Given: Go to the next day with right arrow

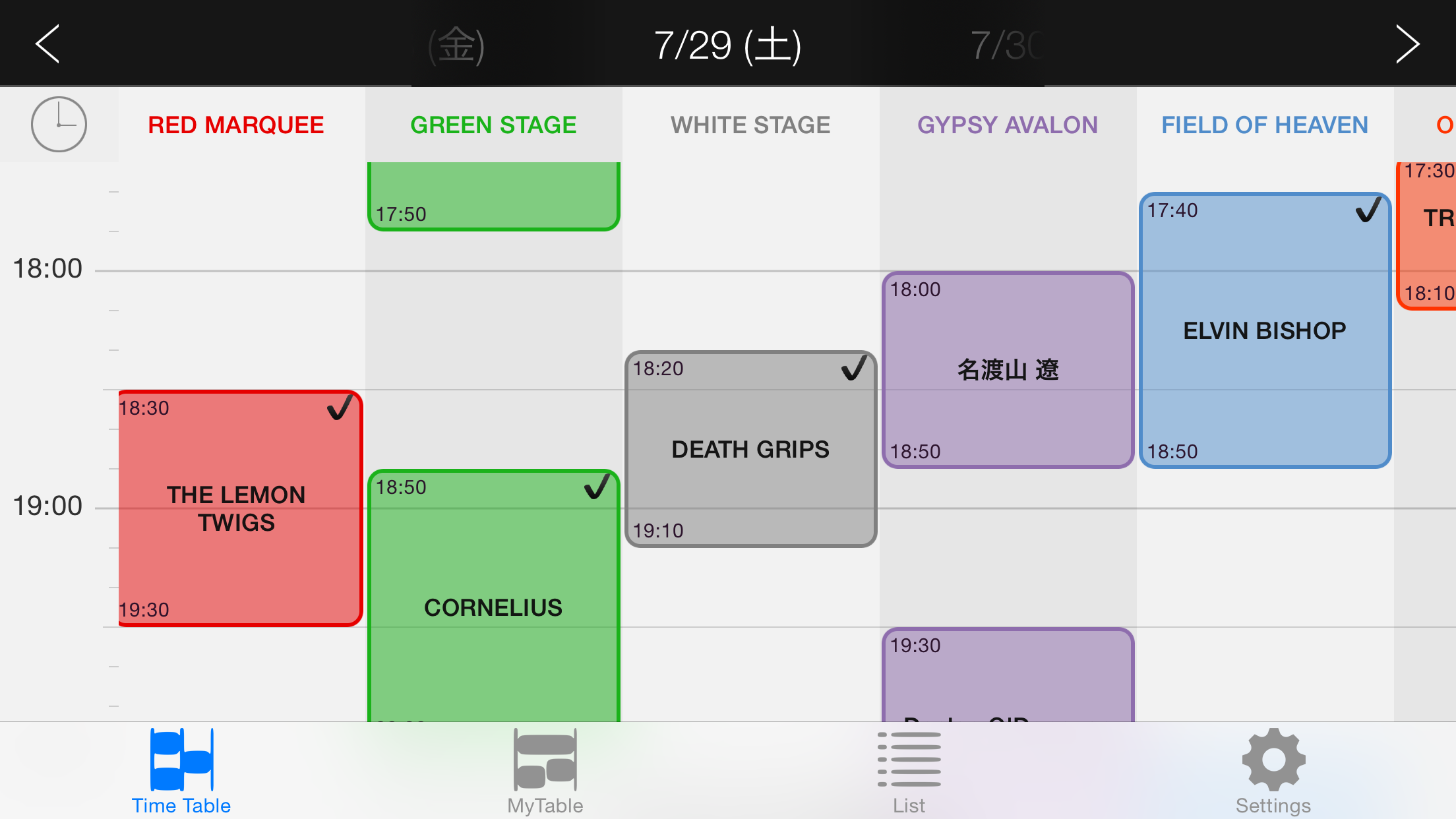Looking at the screenshot, I should tap(1407, 44).
